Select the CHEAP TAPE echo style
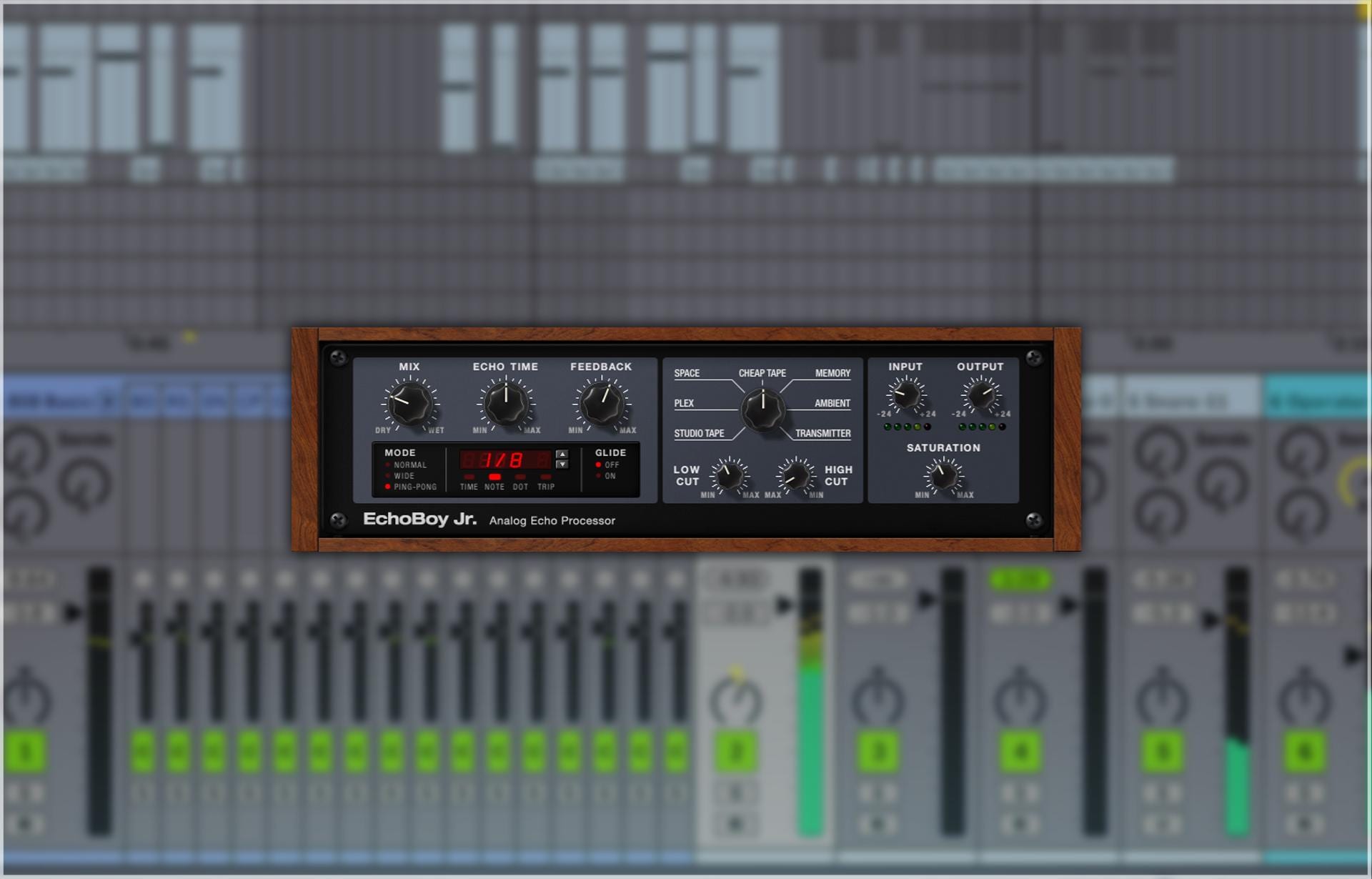This screenshot has width=1372, height=879. (762, 373)
